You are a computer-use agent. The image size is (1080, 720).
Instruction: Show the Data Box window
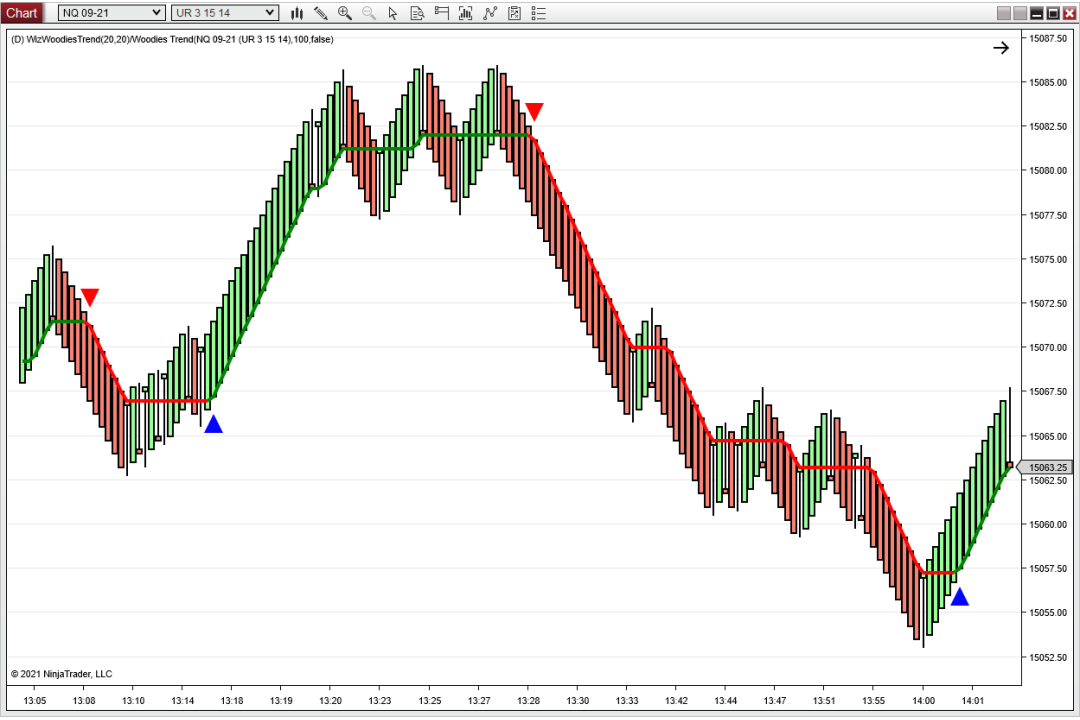coord(417,13)
